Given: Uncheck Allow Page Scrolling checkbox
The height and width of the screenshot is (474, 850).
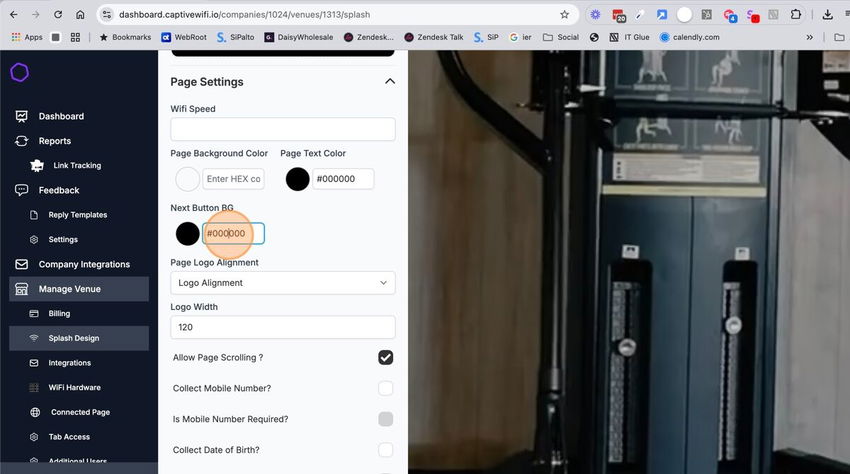Looking at the screenshot, I should [x=385, y=357].
